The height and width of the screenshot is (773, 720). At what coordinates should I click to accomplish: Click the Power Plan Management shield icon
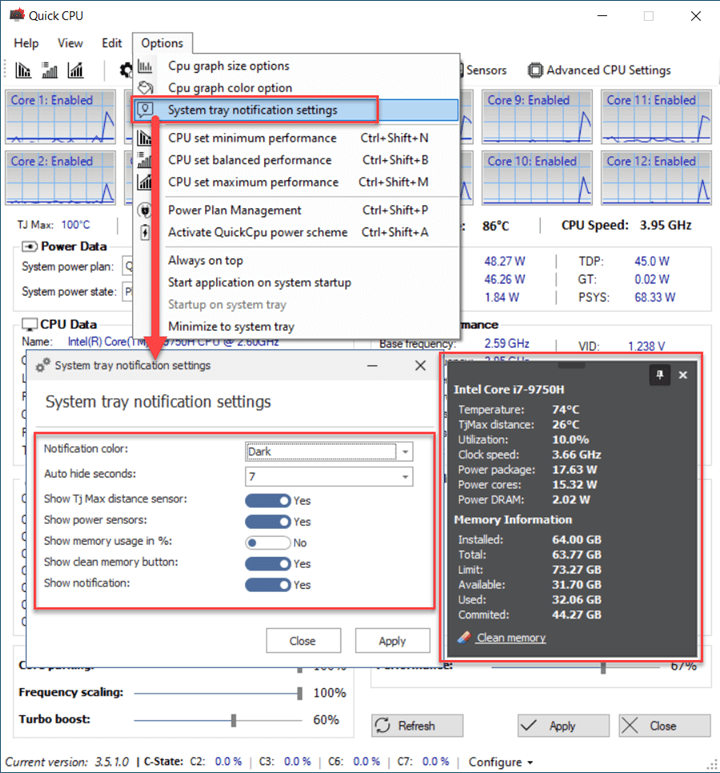145,211
